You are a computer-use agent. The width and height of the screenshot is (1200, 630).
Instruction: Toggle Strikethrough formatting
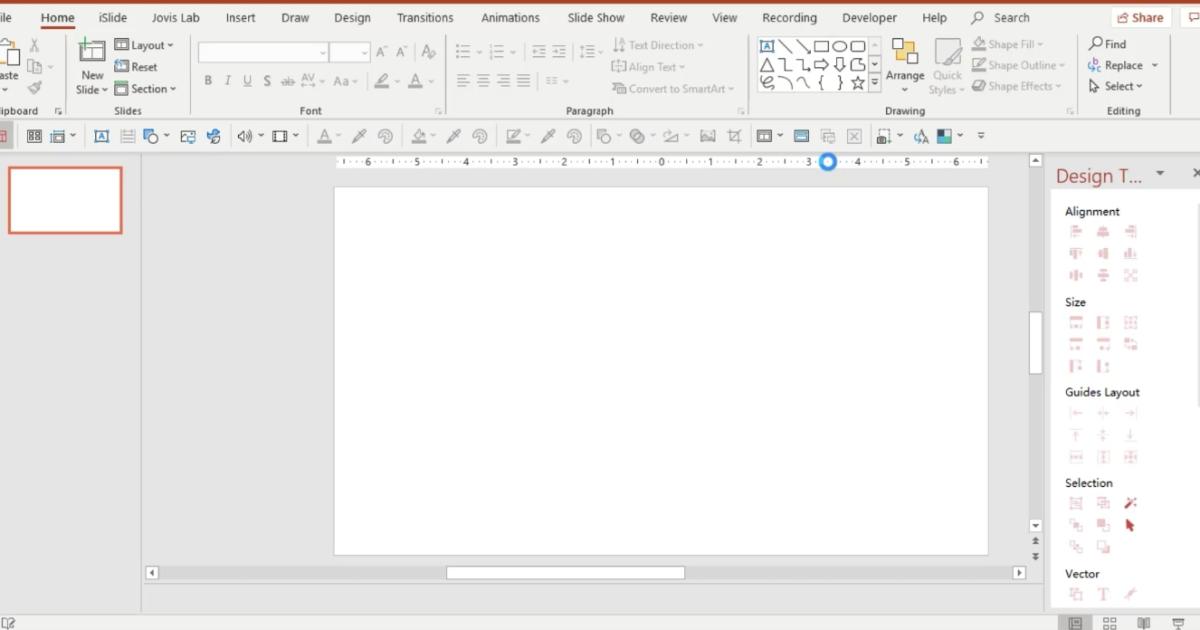268,80
